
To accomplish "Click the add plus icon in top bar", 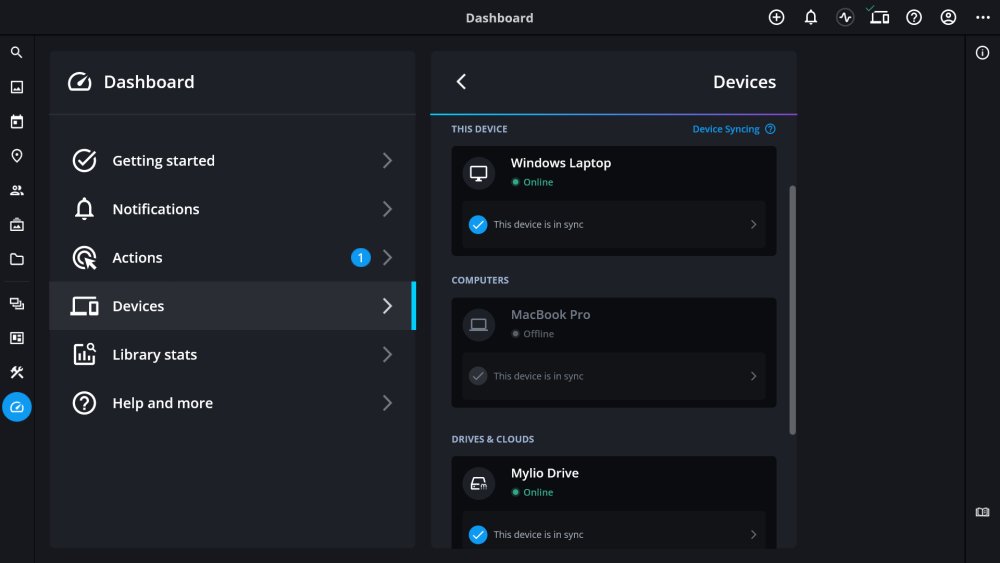I will [776, 17].
